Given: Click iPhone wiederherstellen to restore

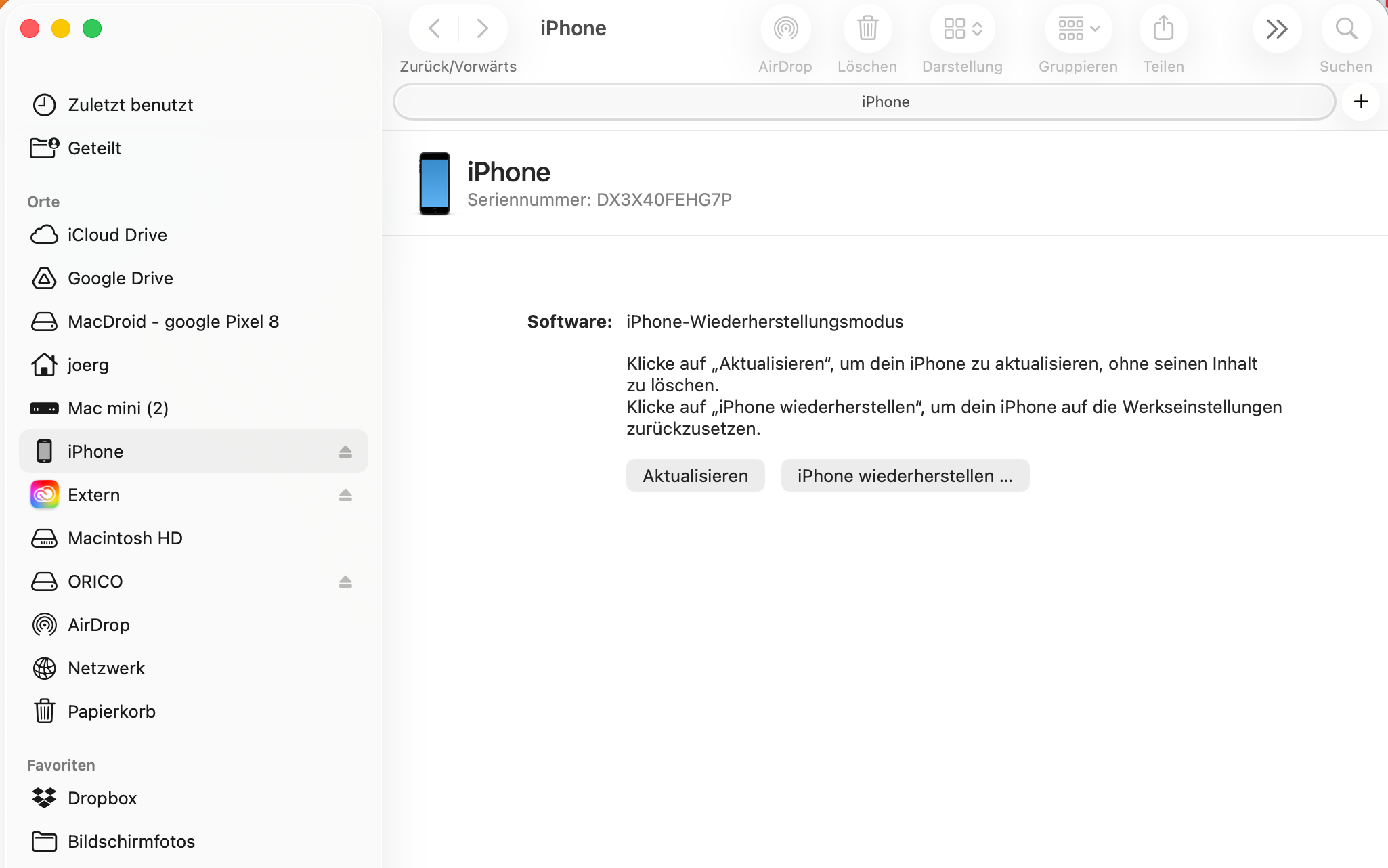Looking at the screenshot, I should [x=904, y=475].
